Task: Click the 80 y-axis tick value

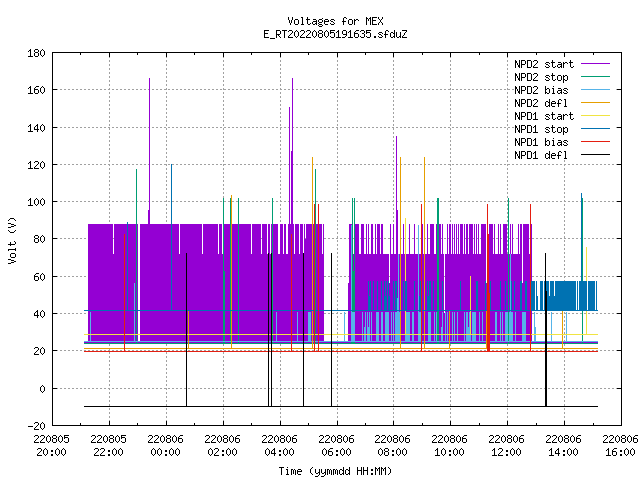Action: [x=39, y=239]
